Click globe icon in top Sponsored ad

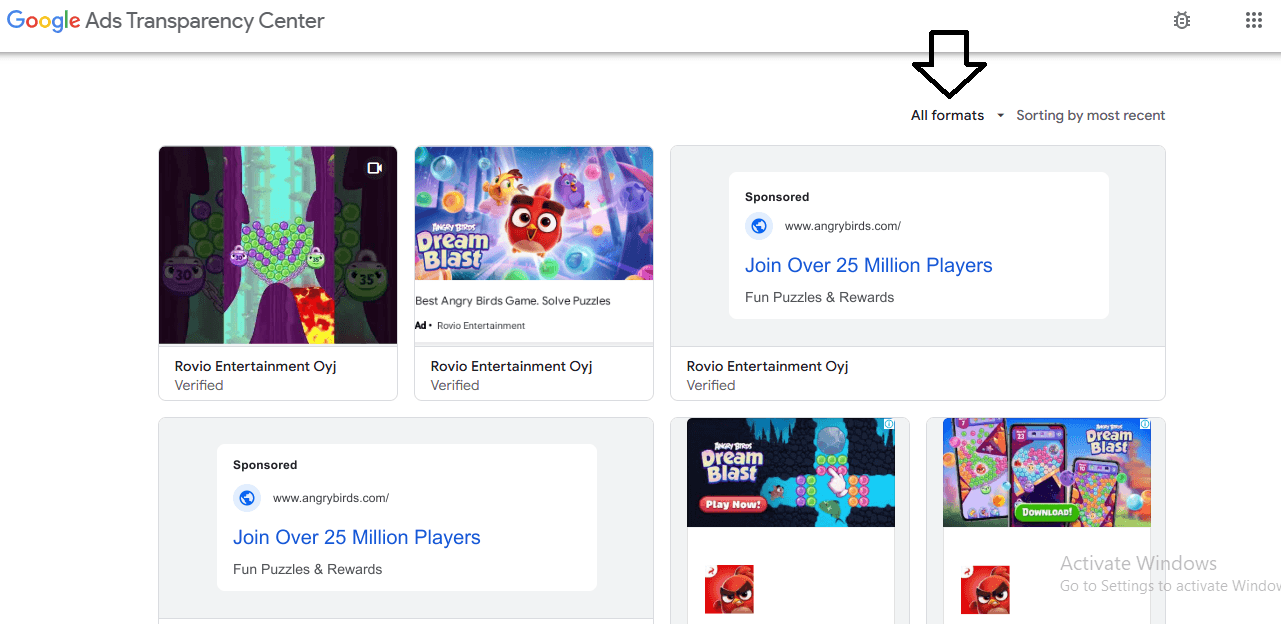tap(759, 226)
